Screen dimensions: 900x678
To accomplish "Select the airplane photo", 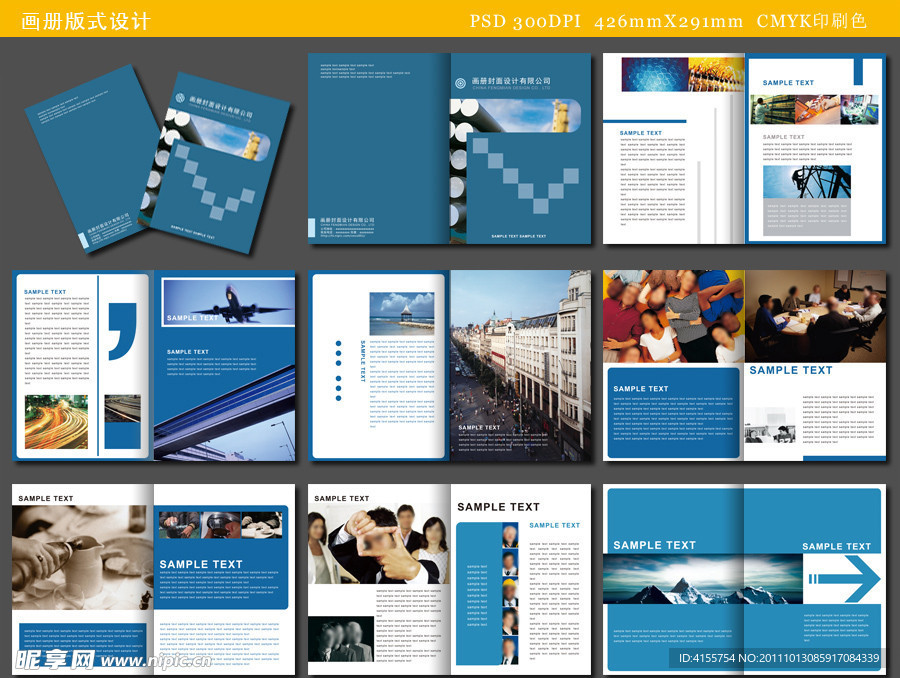I will click(228, 302).
